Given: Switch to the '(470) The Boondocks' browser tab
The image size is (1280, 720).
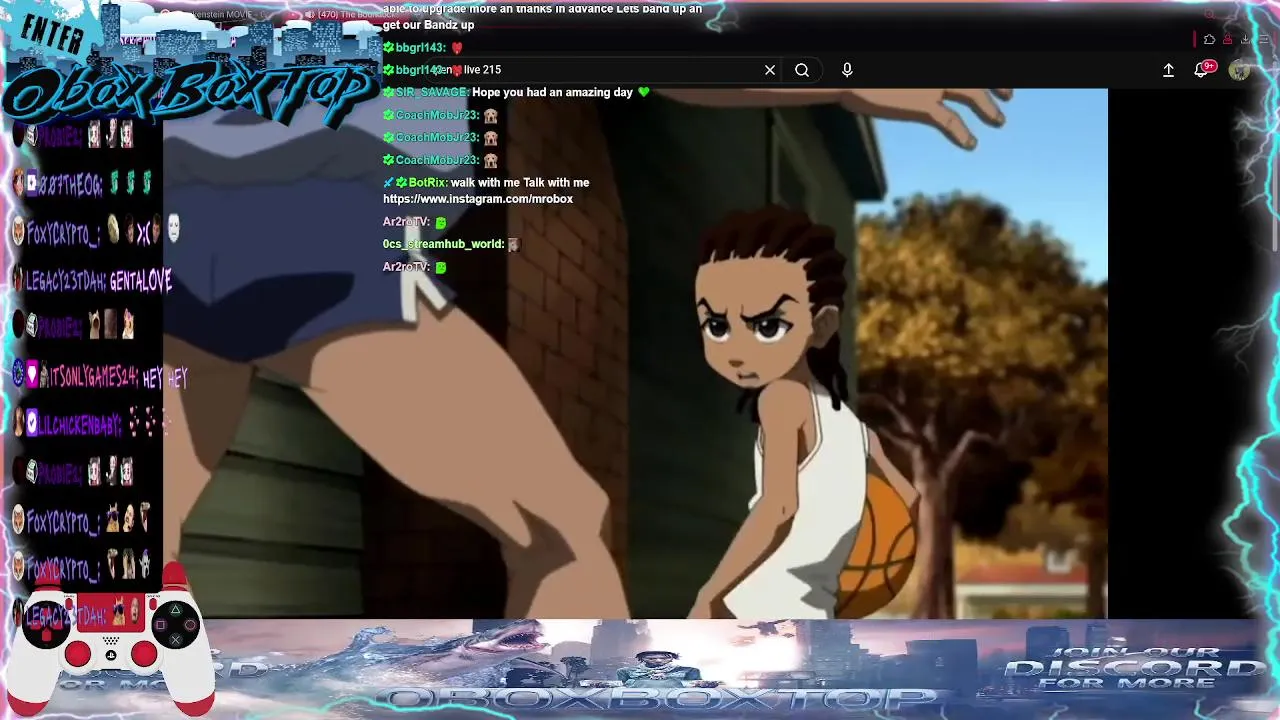Looking at the screenshot, I should [x=345, y=14].
